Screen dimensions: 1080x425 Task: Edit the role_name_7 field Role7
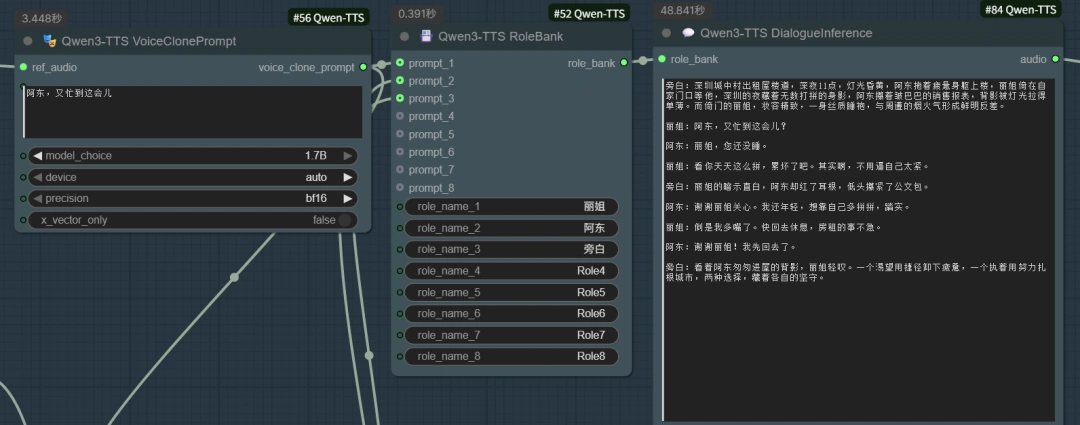point(512,335)
